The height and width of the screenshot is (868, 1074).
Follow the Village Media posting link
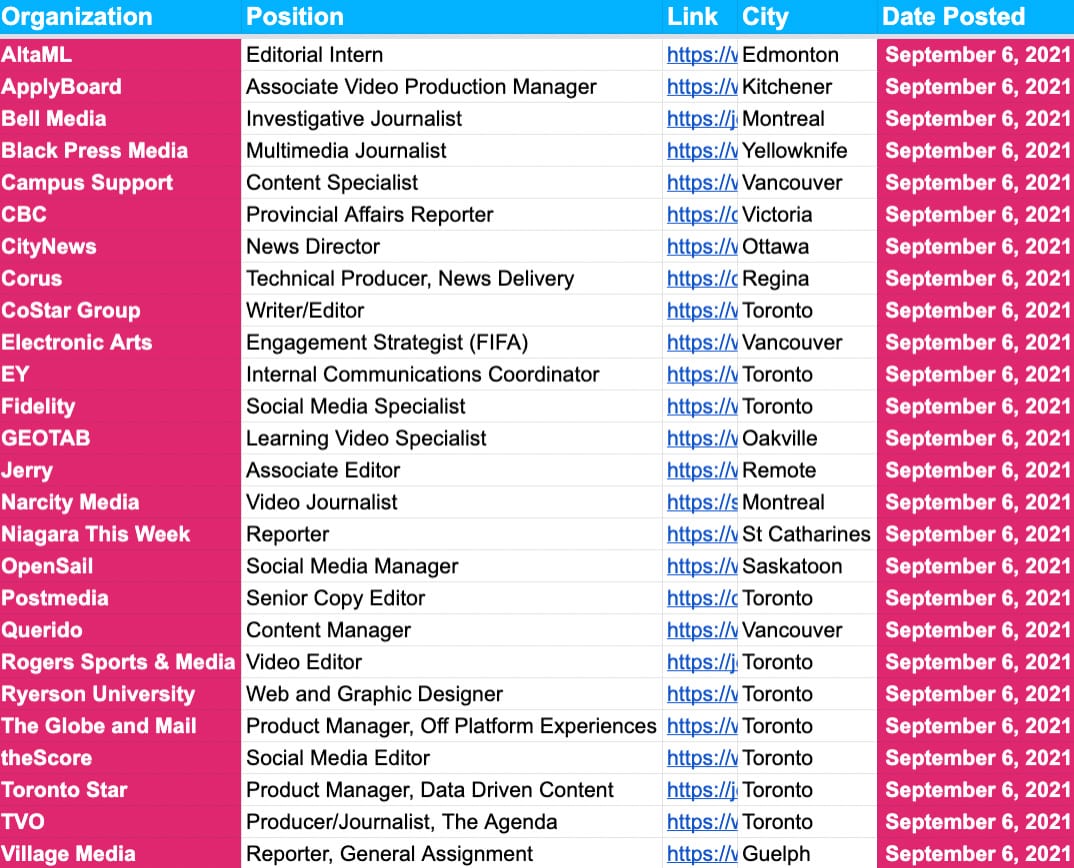pyautogui.click(x=701, y=854)
